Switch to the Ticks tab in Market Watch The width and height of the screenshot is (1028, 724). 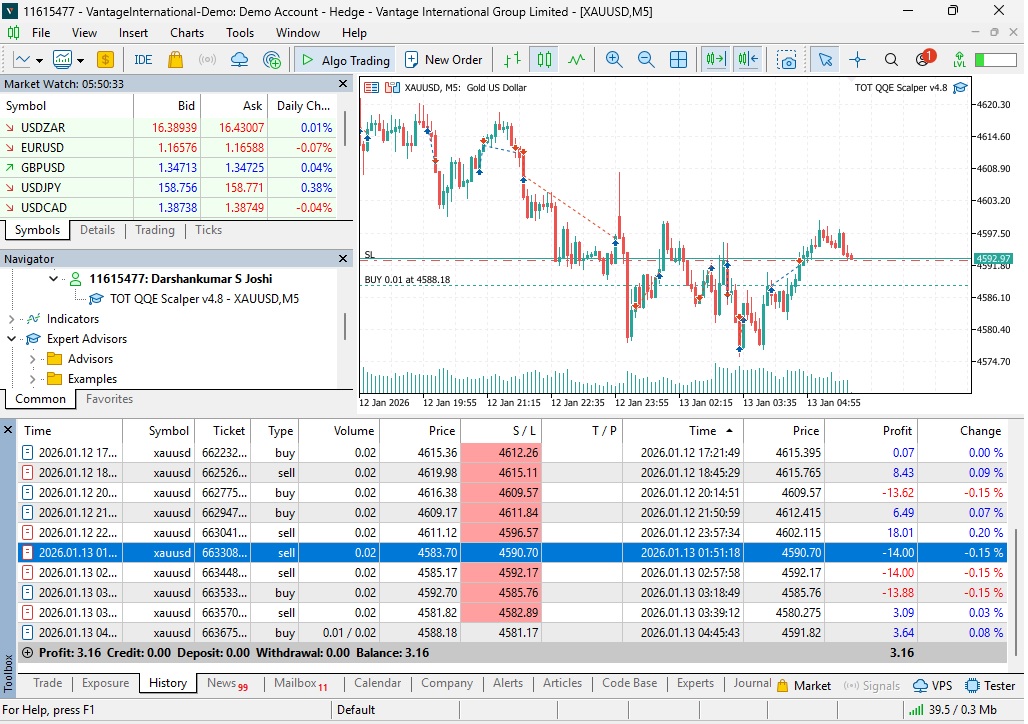click(208, 230)
